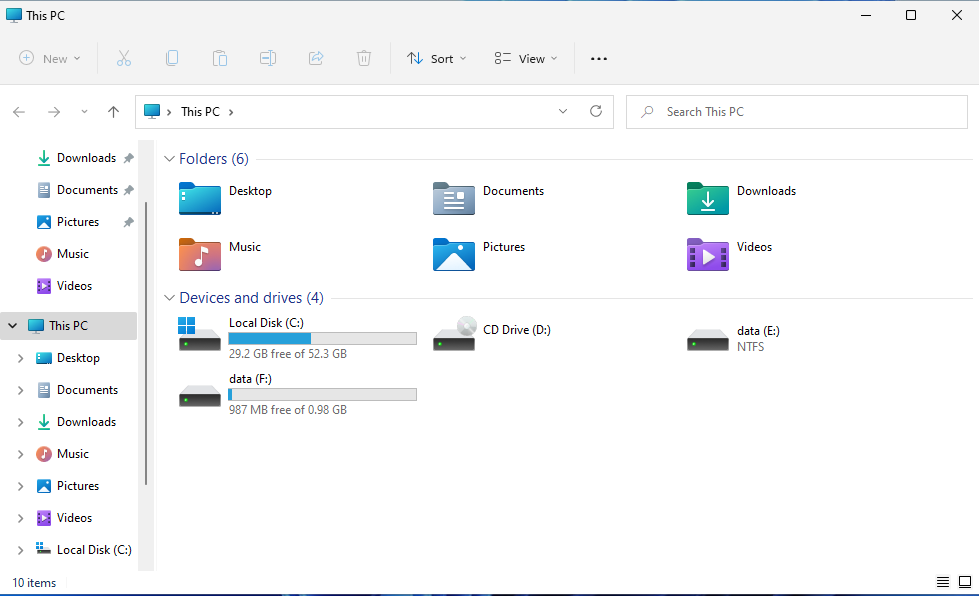Open the Downloads folder icon

708,199
